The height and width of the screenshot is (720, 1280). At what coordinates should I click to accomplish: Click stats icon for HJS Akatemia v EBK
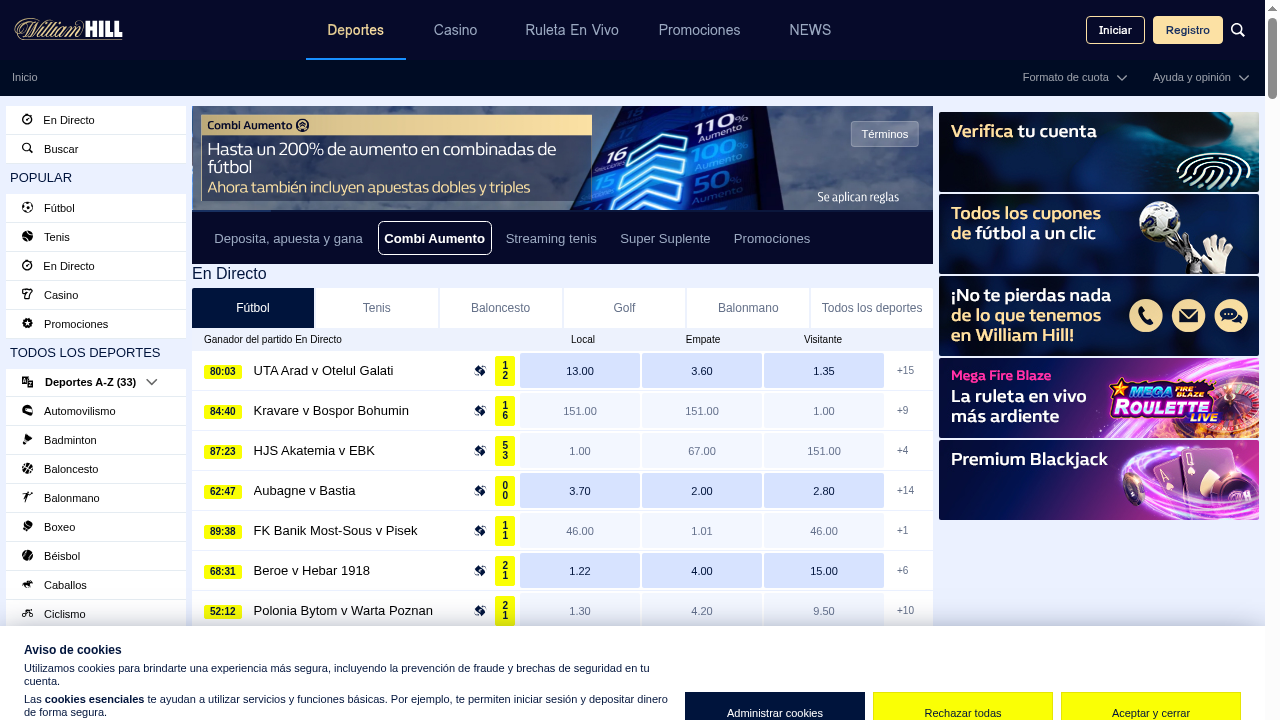click(x=480, y=451)
